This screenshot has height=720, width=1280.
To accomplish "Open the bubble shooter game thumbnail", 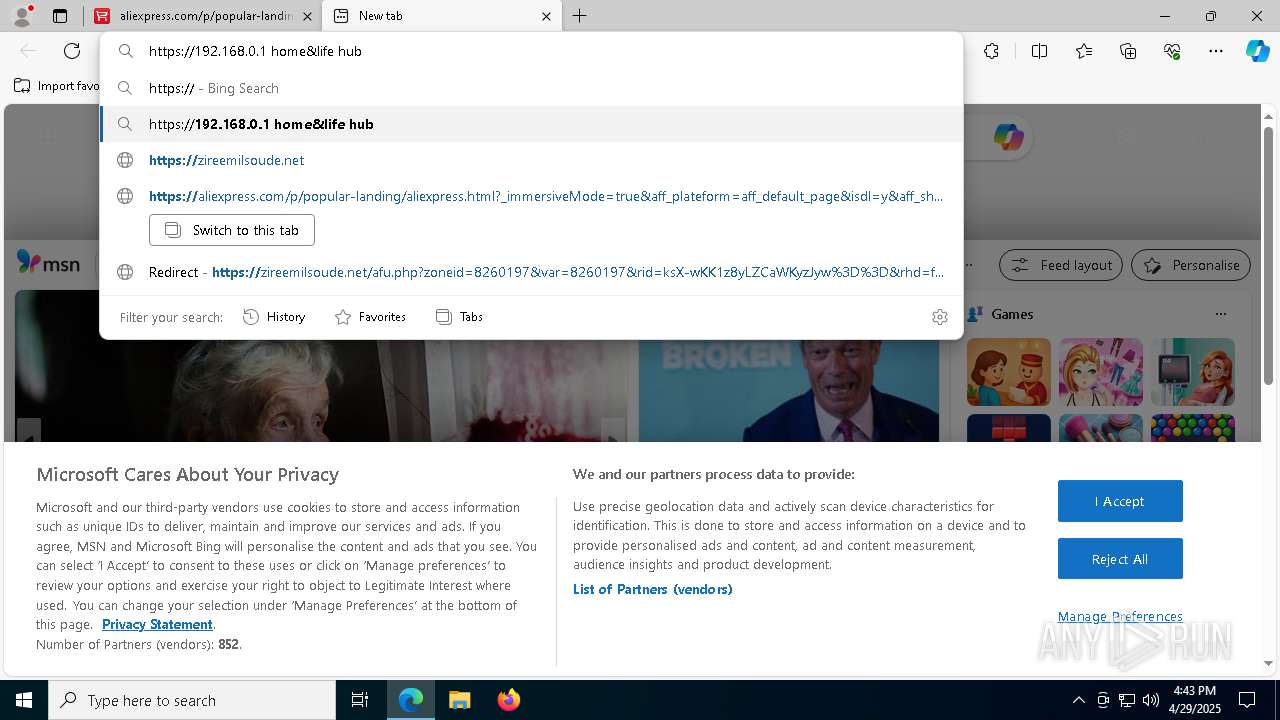I will tap(1193, 428).
